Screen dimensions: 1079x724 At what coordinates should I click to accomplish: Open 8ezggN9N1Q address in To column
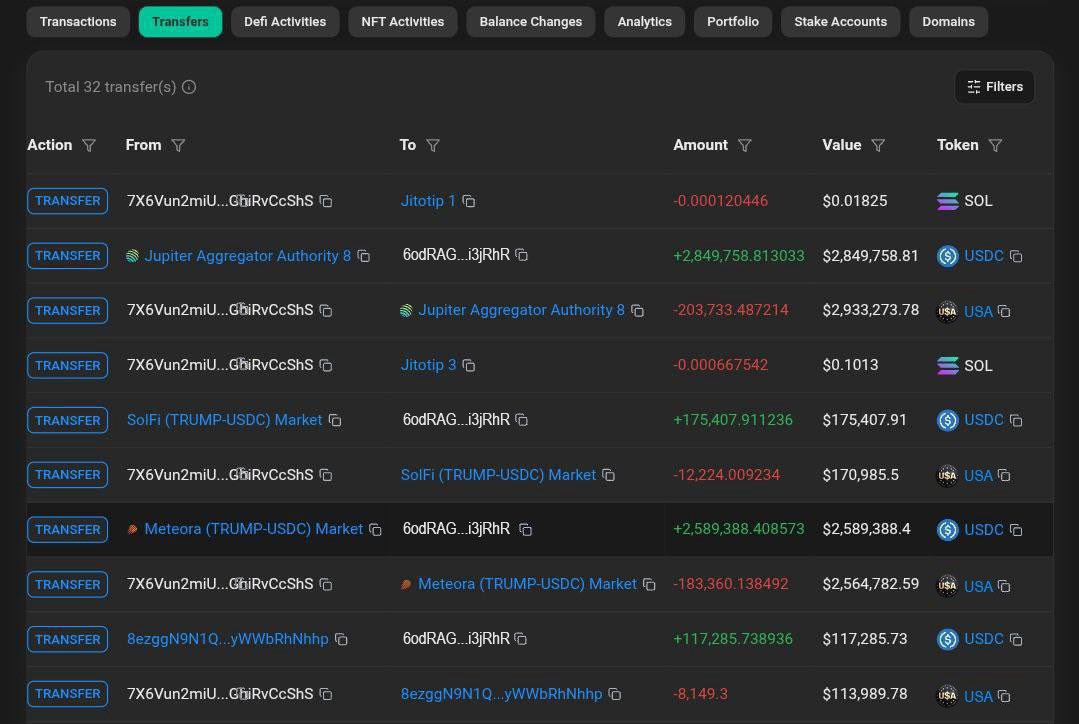click(502, 694)
